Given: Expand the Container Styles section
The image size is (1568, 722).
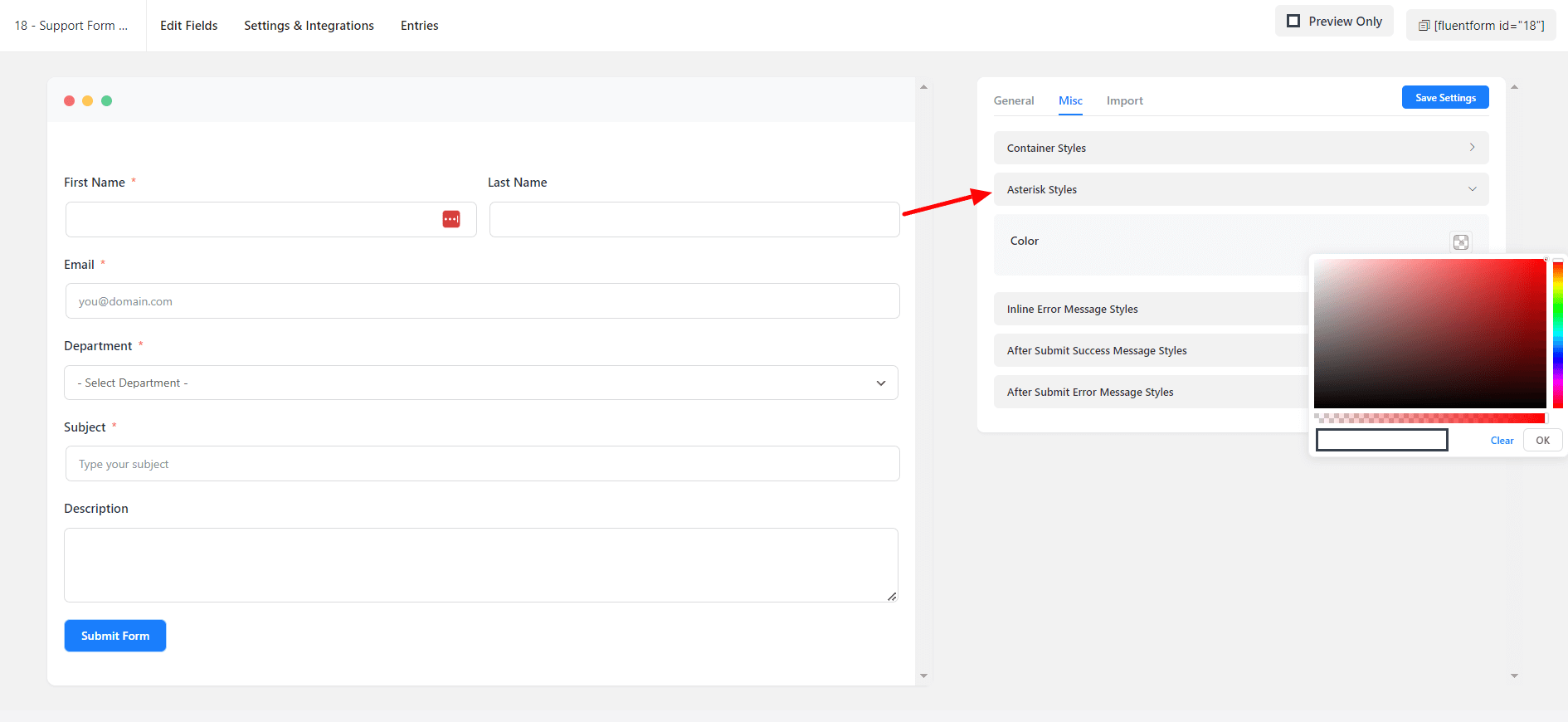Looking at the screenshot, I should (1240, 148).
